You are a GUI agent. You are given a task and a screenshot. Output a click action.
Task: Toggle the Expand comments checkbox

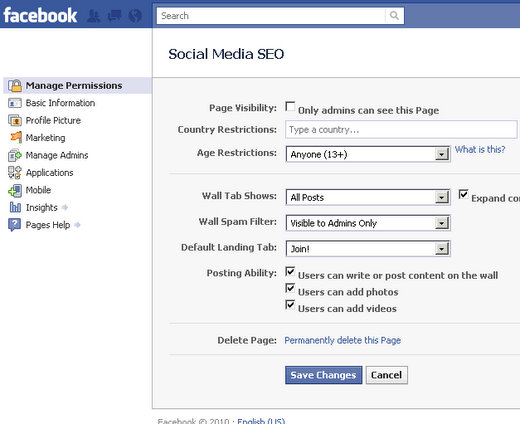point(463,194)
